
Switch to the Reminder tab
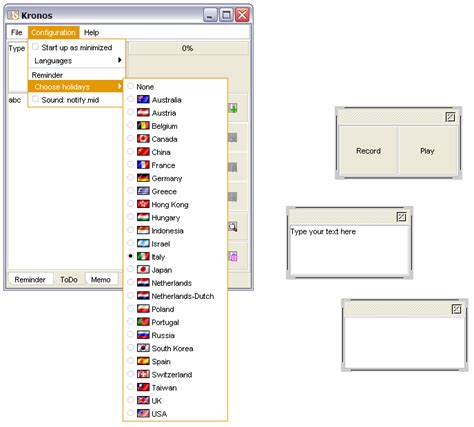pos(30,279)
